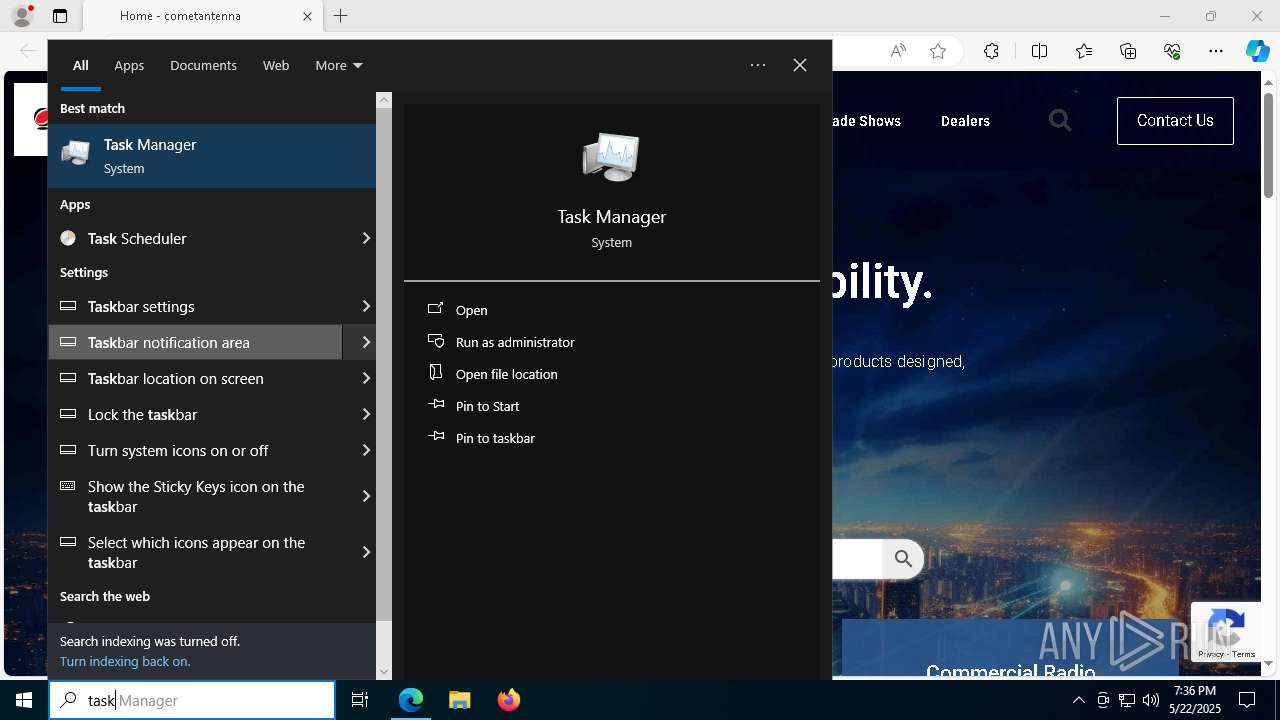The height and width of the screenshot is (720, 1280).
Task: Close the cometantenna browser tab
Action: tap(307, 16)
